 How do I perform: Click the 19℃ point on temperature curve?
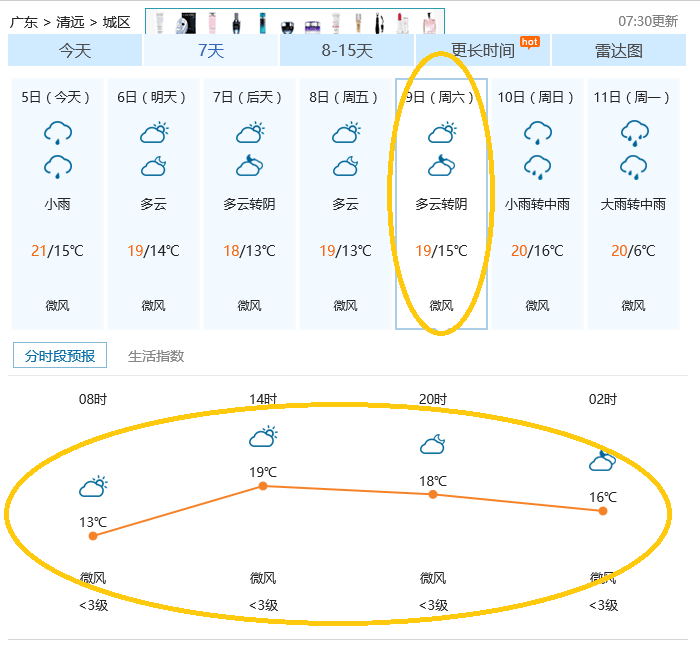point(263,486)
